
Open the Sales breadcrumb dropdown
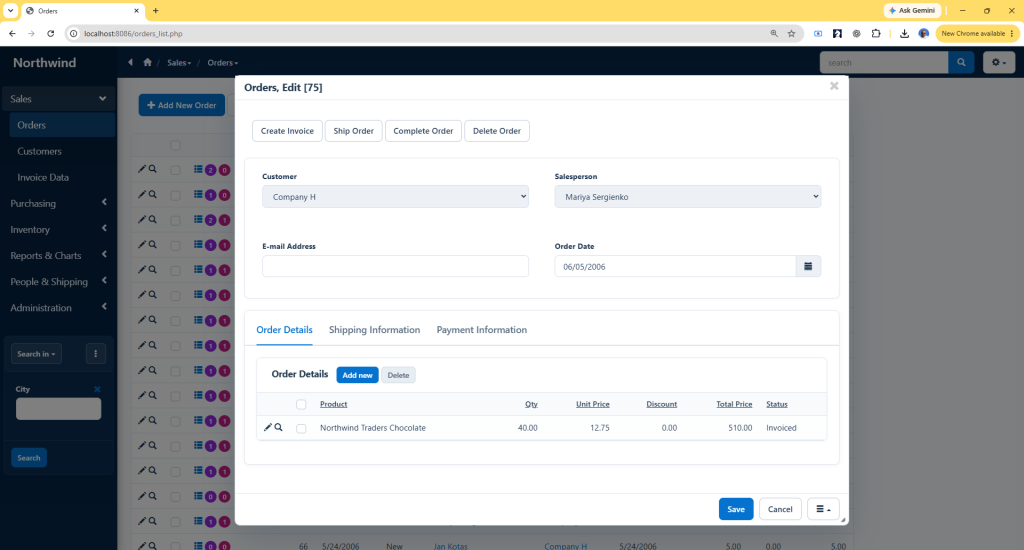pyautogui.click(x=179, y=63)
